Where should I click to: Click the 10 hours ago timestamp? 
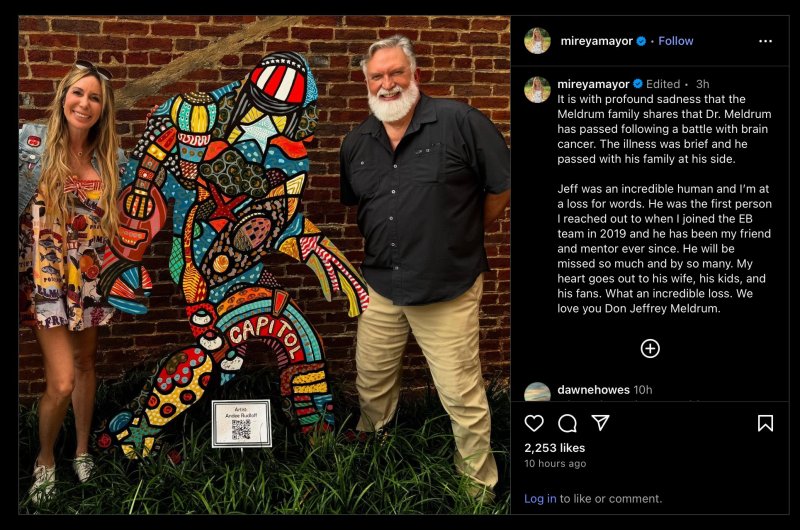click(x=555, y=464)
